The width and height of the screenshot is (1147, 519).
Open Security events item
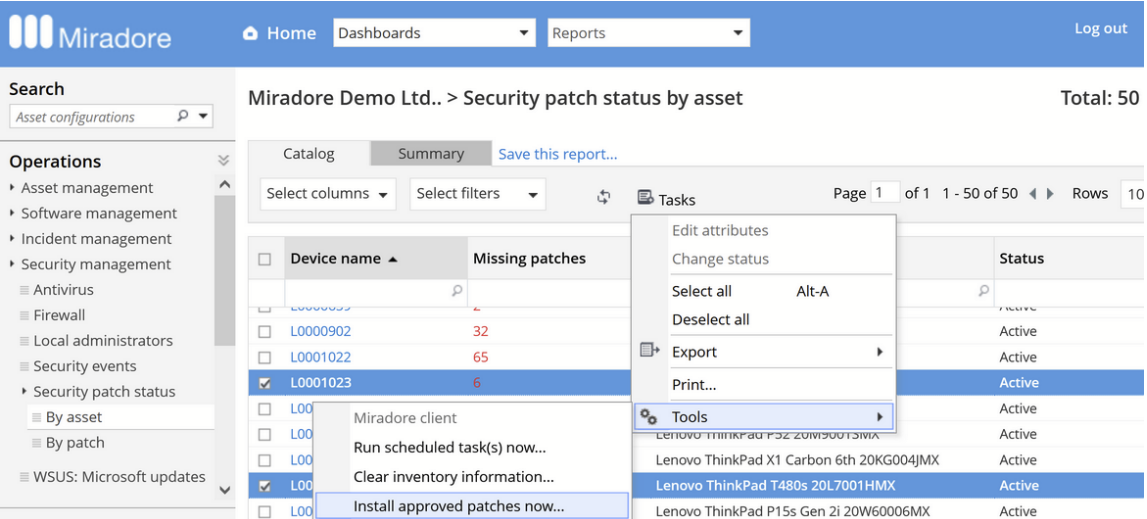(84, 367)
